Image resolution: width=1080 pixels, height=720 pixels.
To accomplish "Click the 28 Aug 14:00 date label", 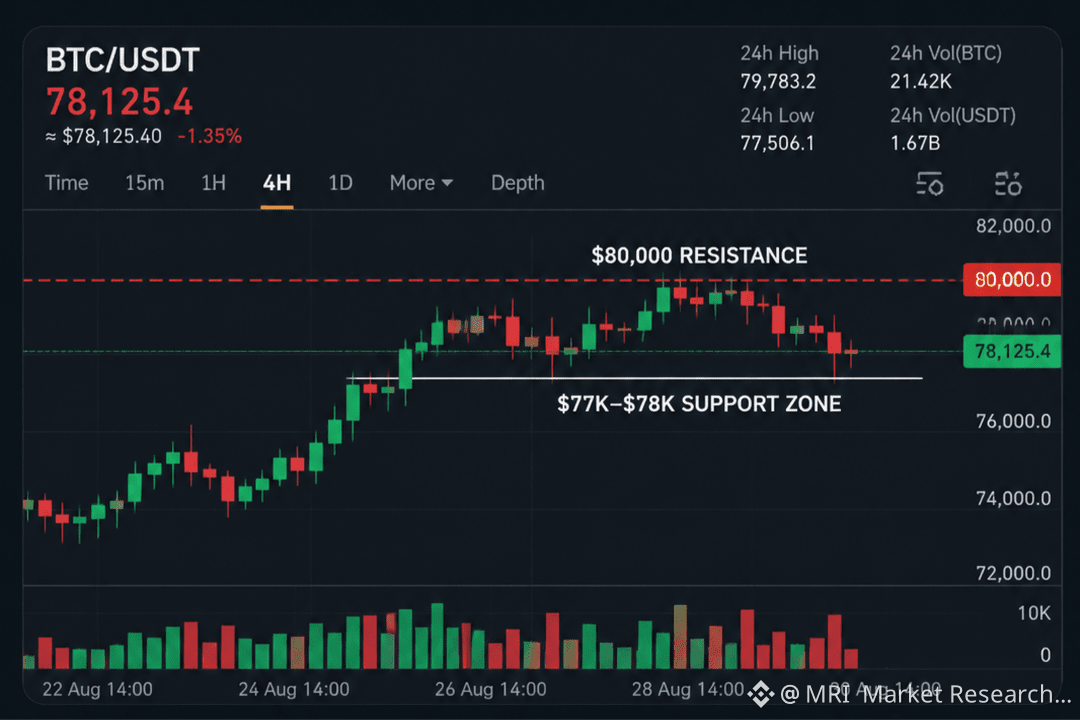I will tap(688, 689).
